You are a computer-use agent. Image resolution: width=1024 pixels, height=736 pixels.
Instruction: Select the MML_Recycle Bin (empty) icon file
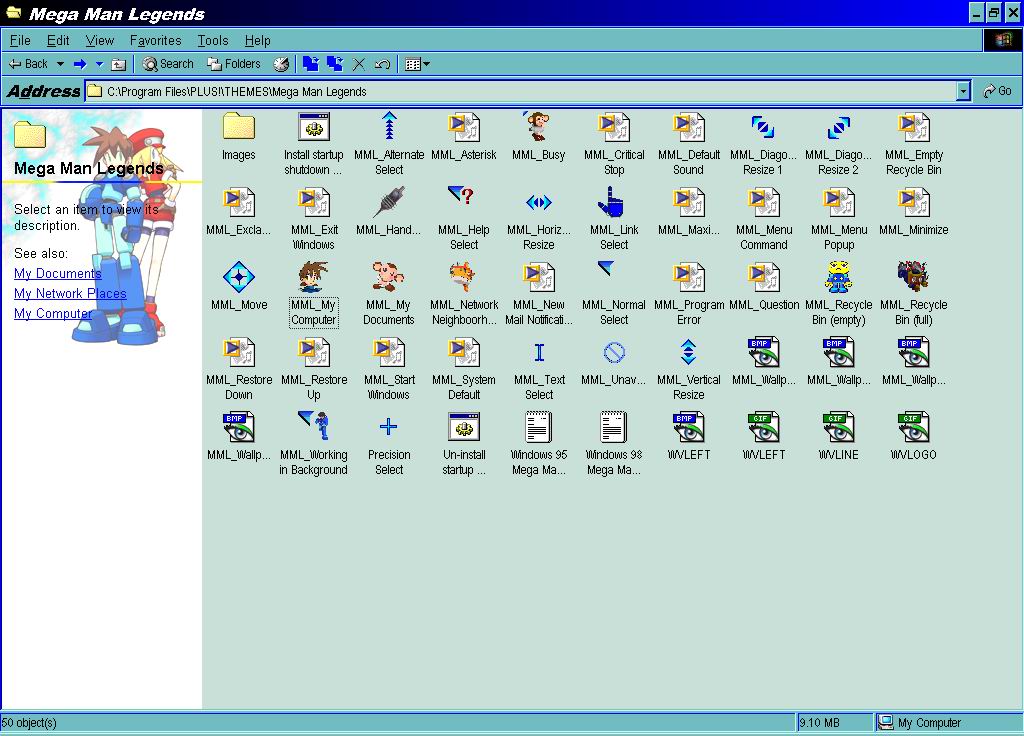tap(839, 295)
